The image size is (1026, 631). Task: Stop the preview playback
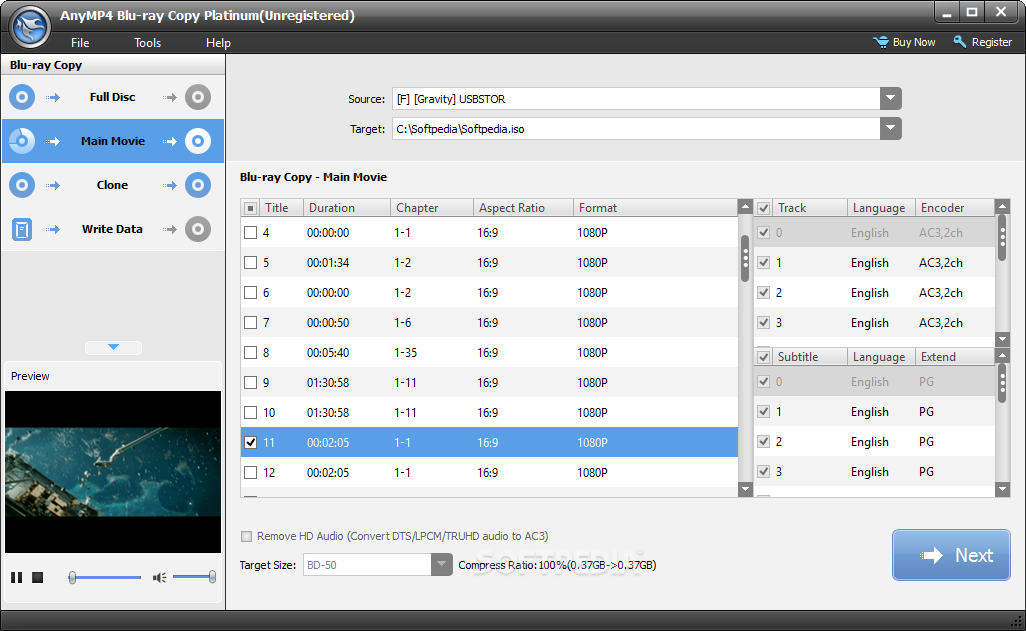point(37,577)
